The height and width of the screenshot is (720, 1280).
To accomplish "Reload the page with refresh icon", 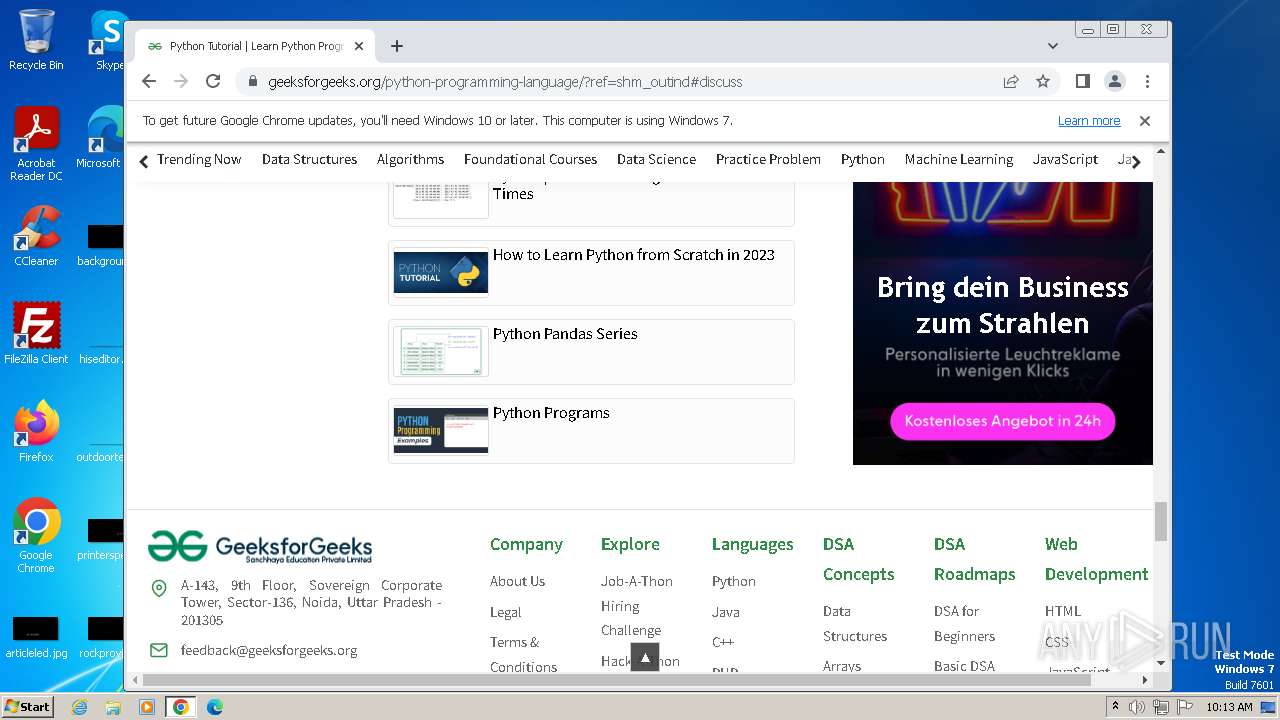I will pos(213,81).
